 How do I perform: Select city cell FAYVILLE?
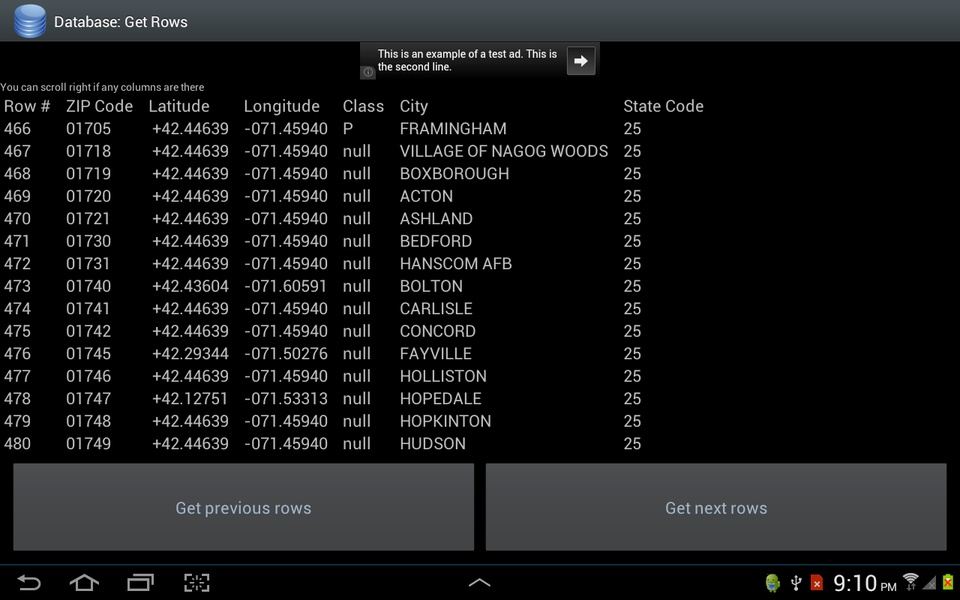435,354
